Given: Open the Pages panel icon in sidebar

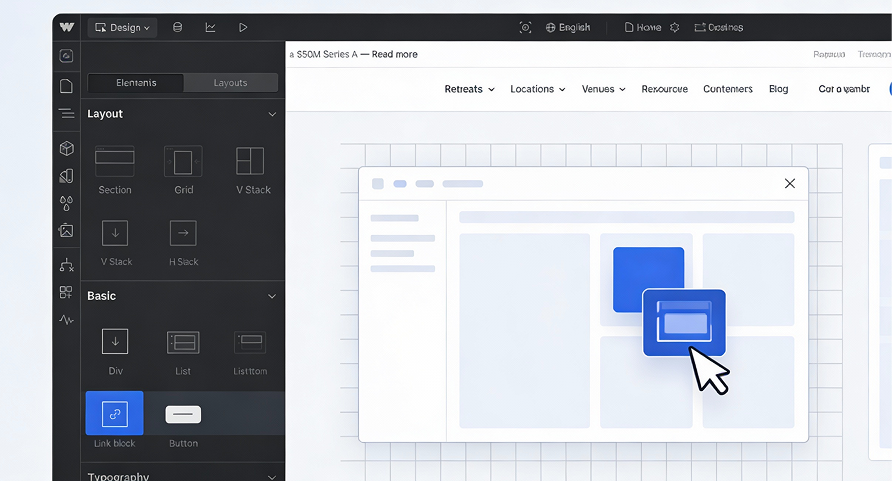Looking at the screenshot, I should 66,86.
